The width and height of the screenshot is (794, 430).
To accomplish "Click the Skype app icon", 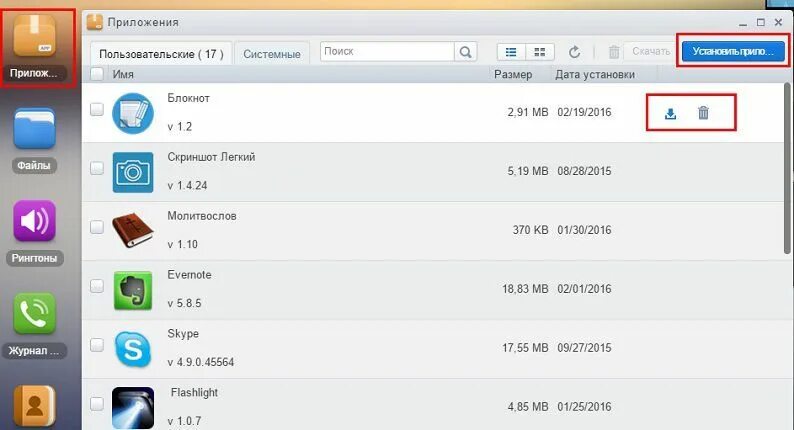I will click(x=133, y=349).
